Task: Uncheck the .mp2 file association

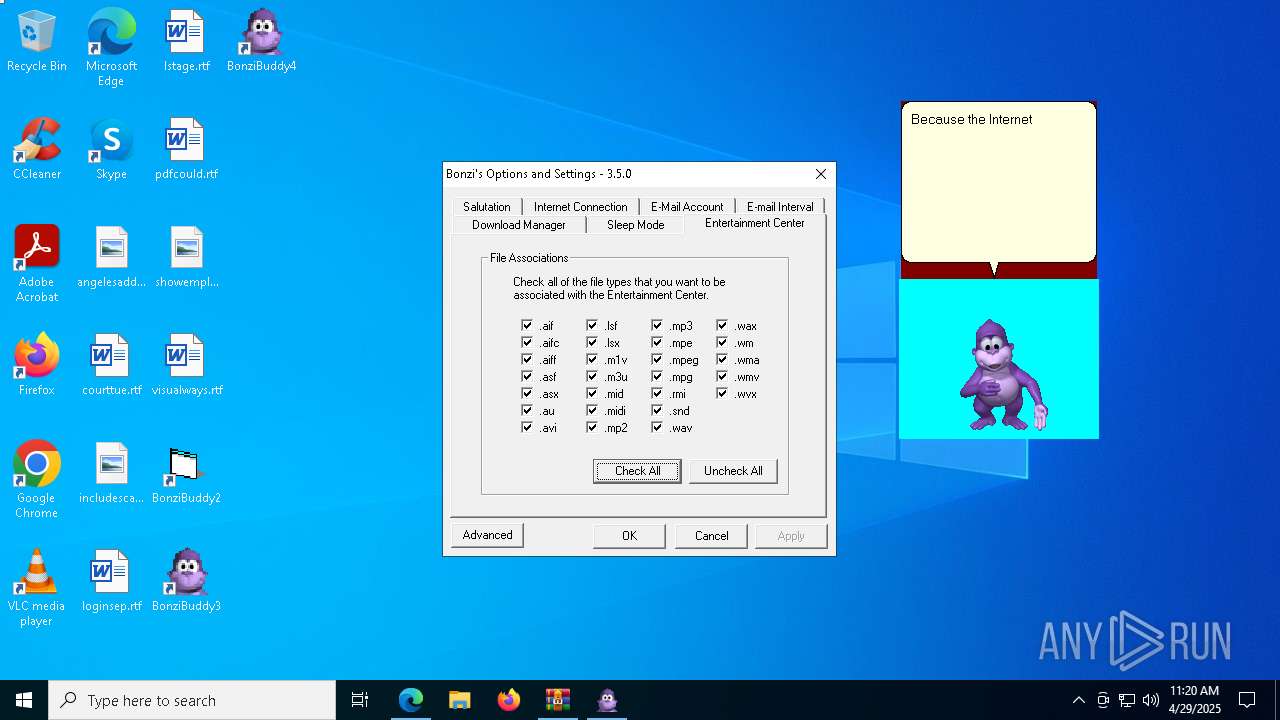Action: pos(592,427)
